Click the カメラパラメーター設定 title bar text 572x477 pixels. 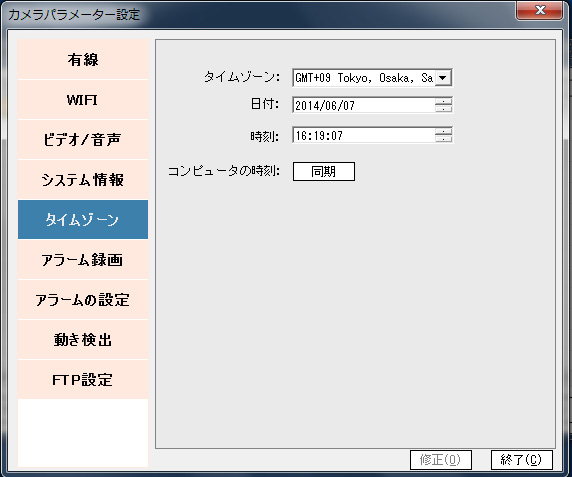click(x=74, y=15)
